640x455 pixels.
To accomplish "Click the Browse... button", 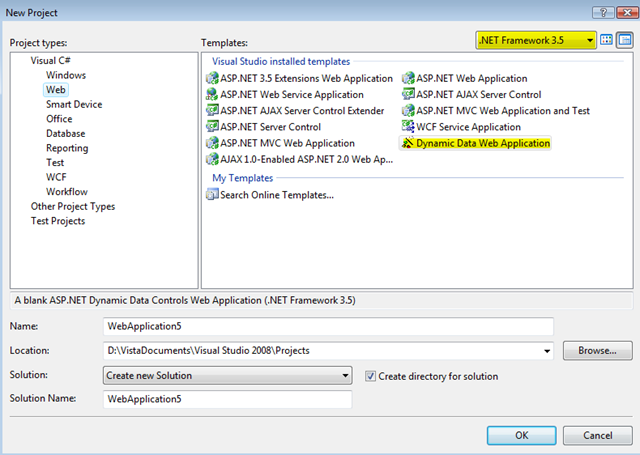I will pos(598,351).
